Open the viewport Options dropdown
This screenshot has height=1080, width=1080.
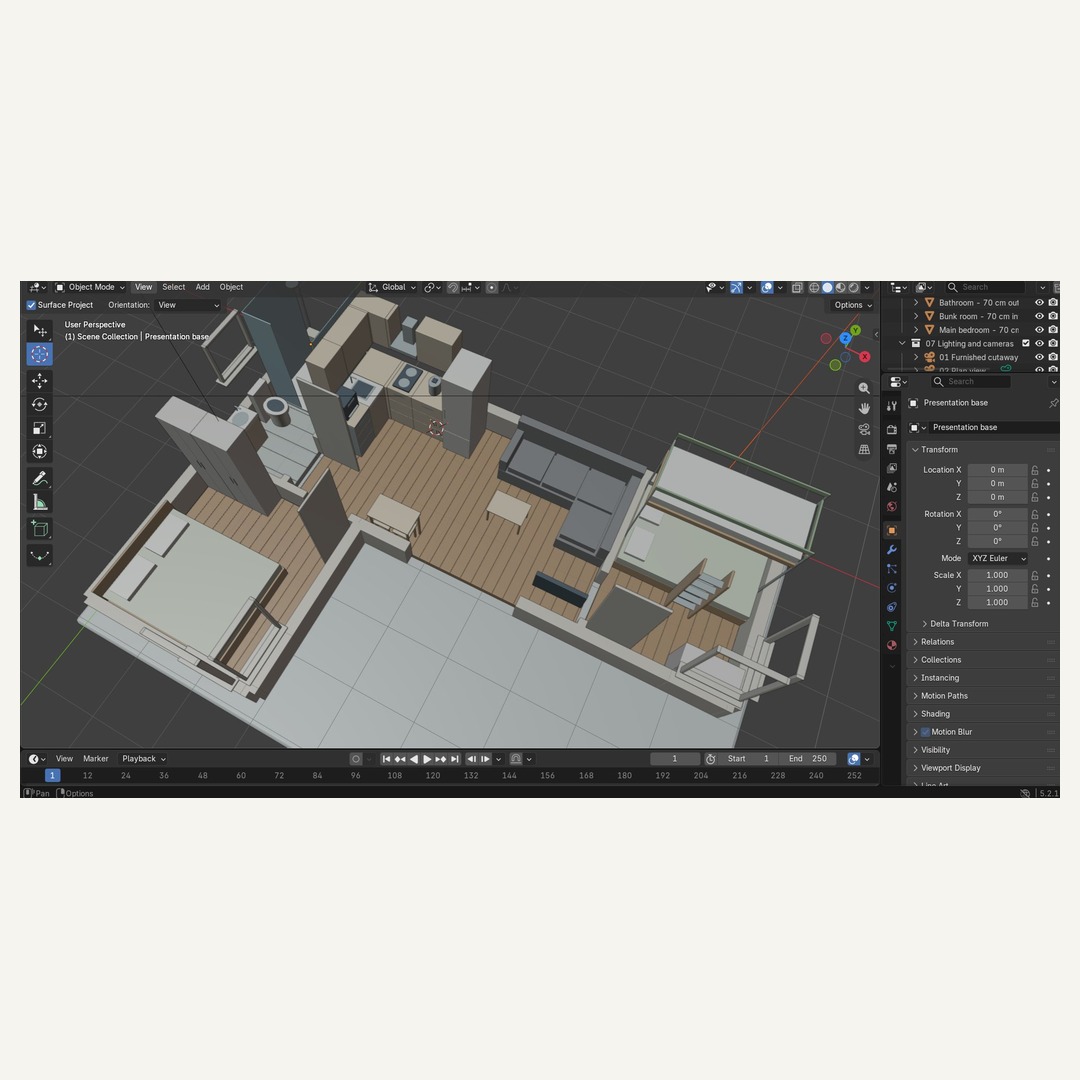853,305
